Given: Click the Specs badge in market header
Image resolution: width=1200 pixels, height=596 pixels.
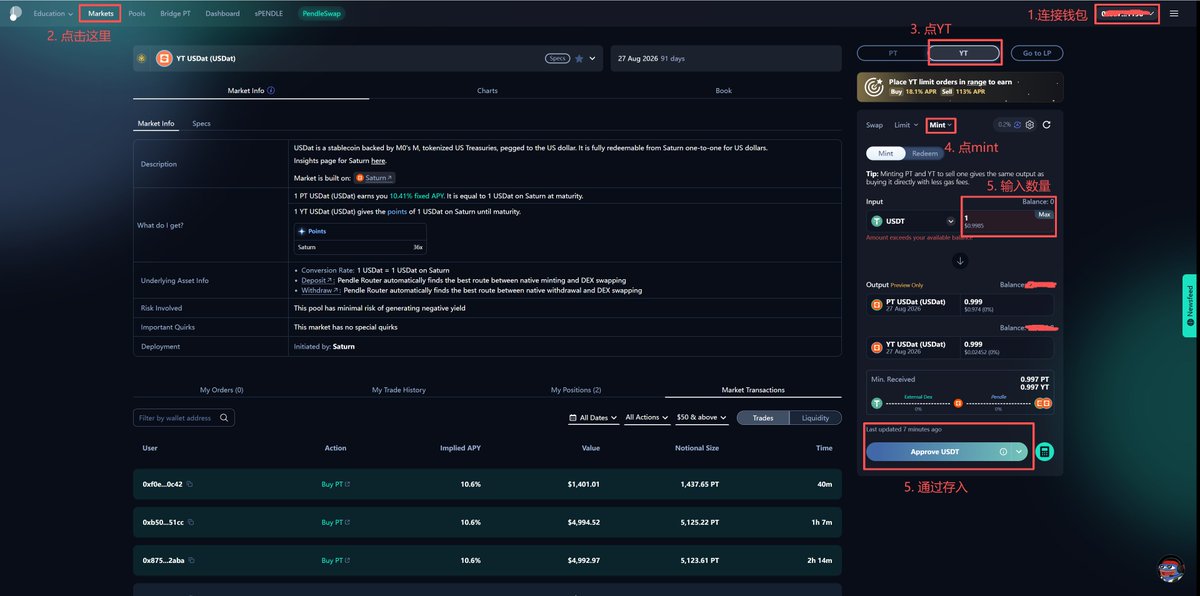Looking at the screenshot, I should 557,58.
